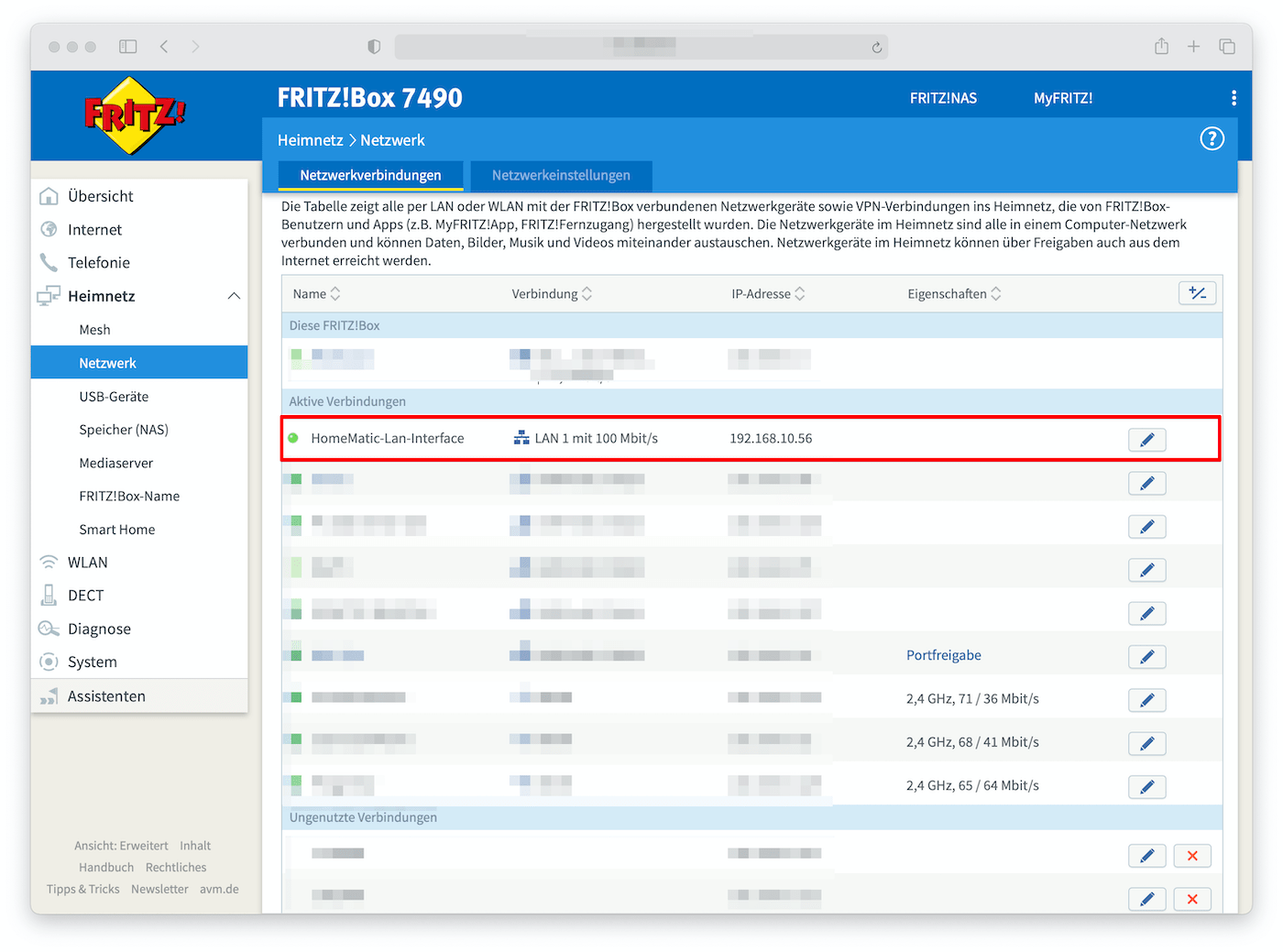Image resolution: width=1283 pixels, height=952 pixels.
Task: Open avm.de footer link
Action: point(219,890)
